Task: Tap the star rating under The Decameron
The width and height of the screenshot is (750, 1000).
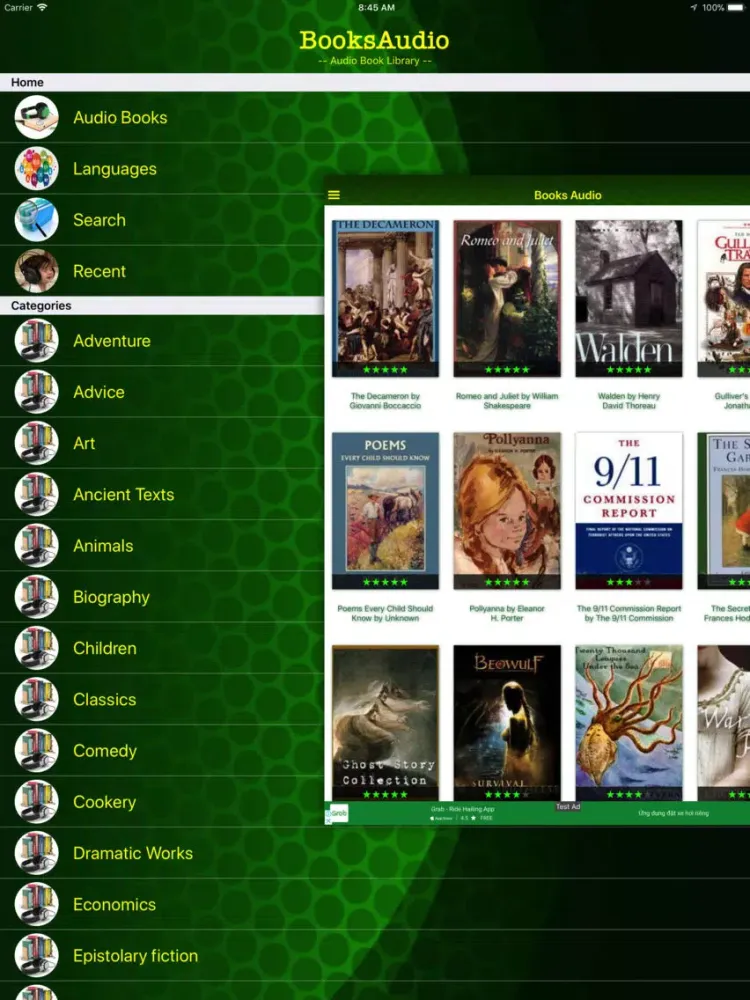Action: [385, 370]
